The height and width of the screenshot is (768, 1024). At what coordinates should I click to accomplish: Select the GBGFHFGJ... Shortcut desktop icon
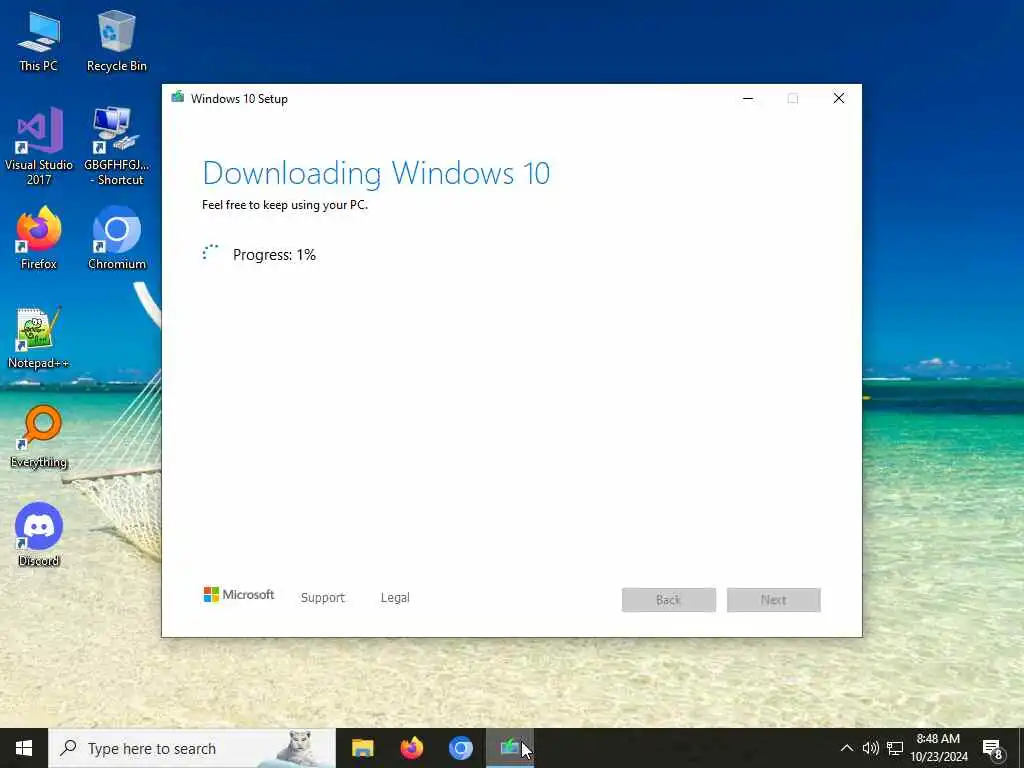pos(116,146)
